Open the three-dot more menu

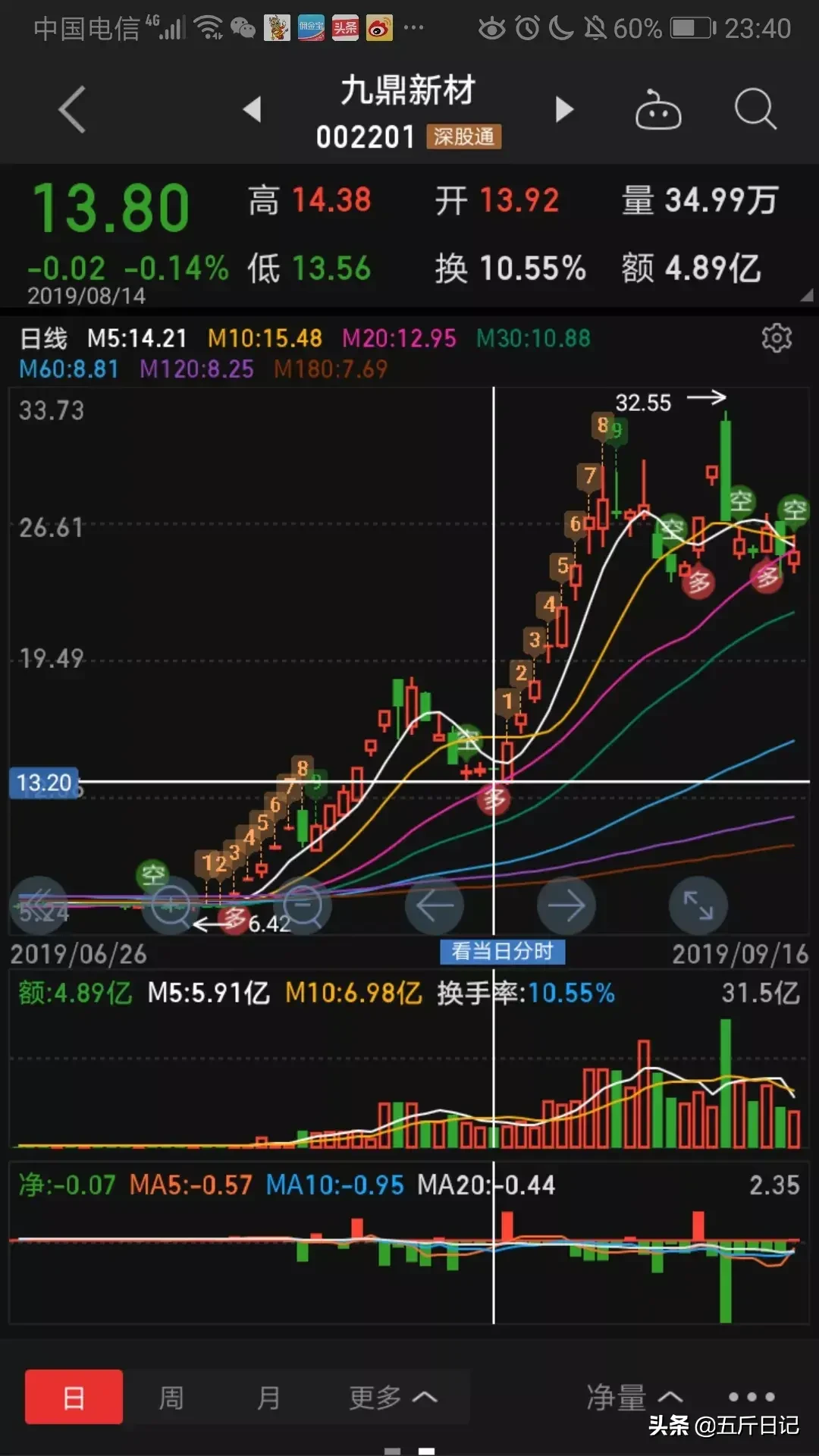(752, 1397)
